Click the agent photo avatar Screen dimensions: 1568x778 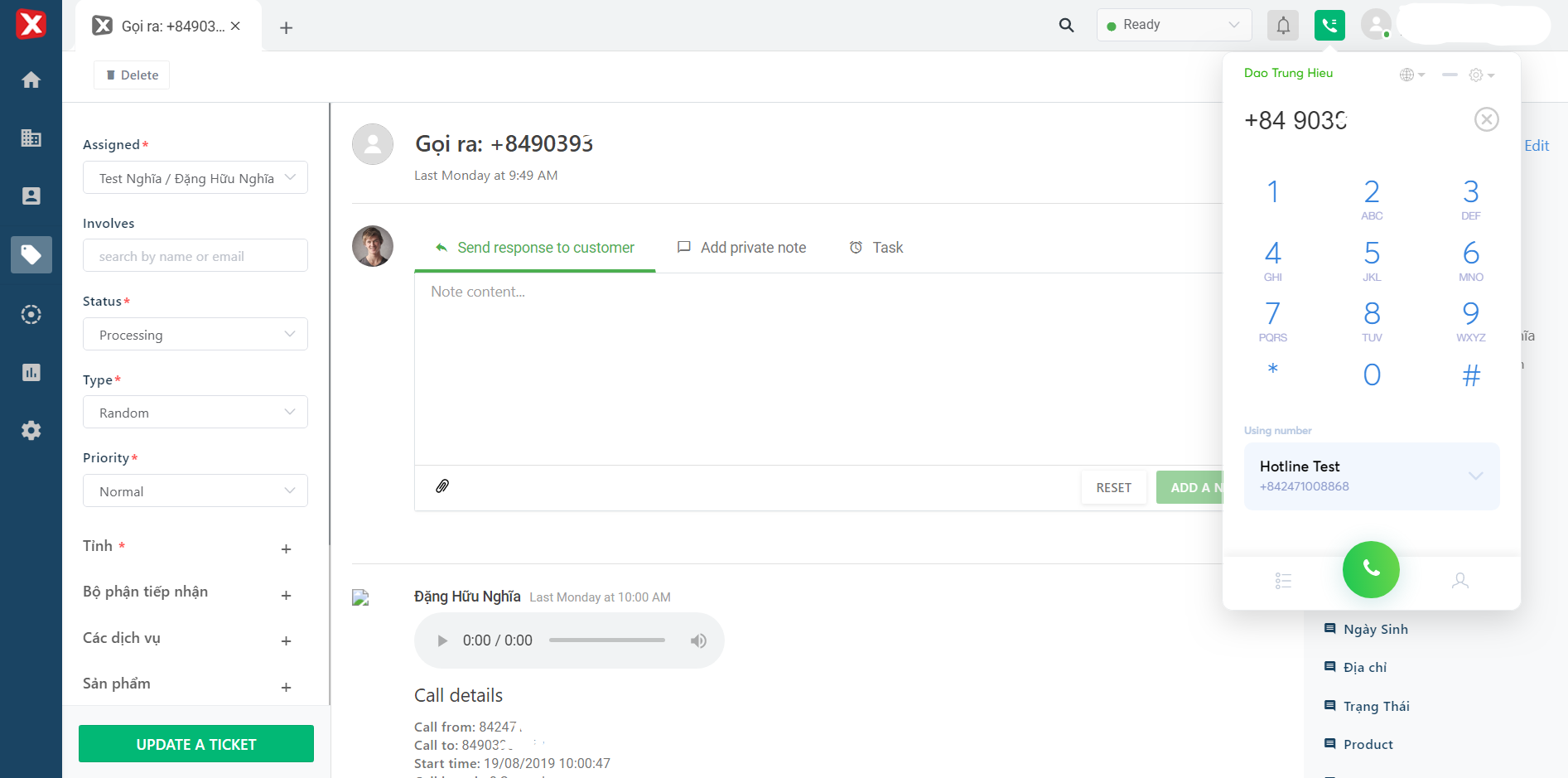[373, 246]
